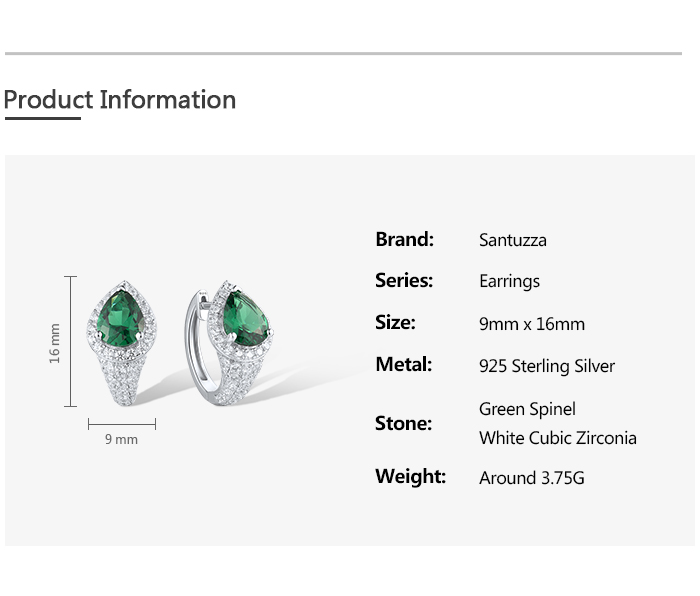Click the Stone: label
Viewport: 700px width, 596px height.
pos(403,423)
